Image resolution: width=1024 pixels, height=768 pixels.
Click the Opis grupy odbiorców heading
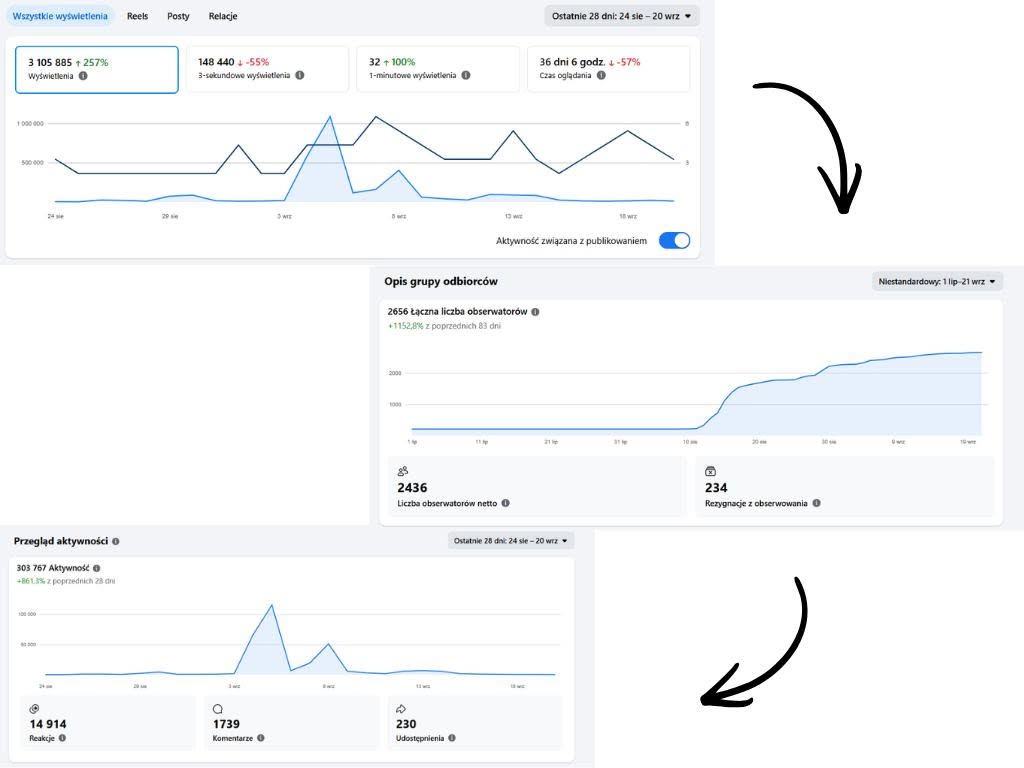pos(441,281)
